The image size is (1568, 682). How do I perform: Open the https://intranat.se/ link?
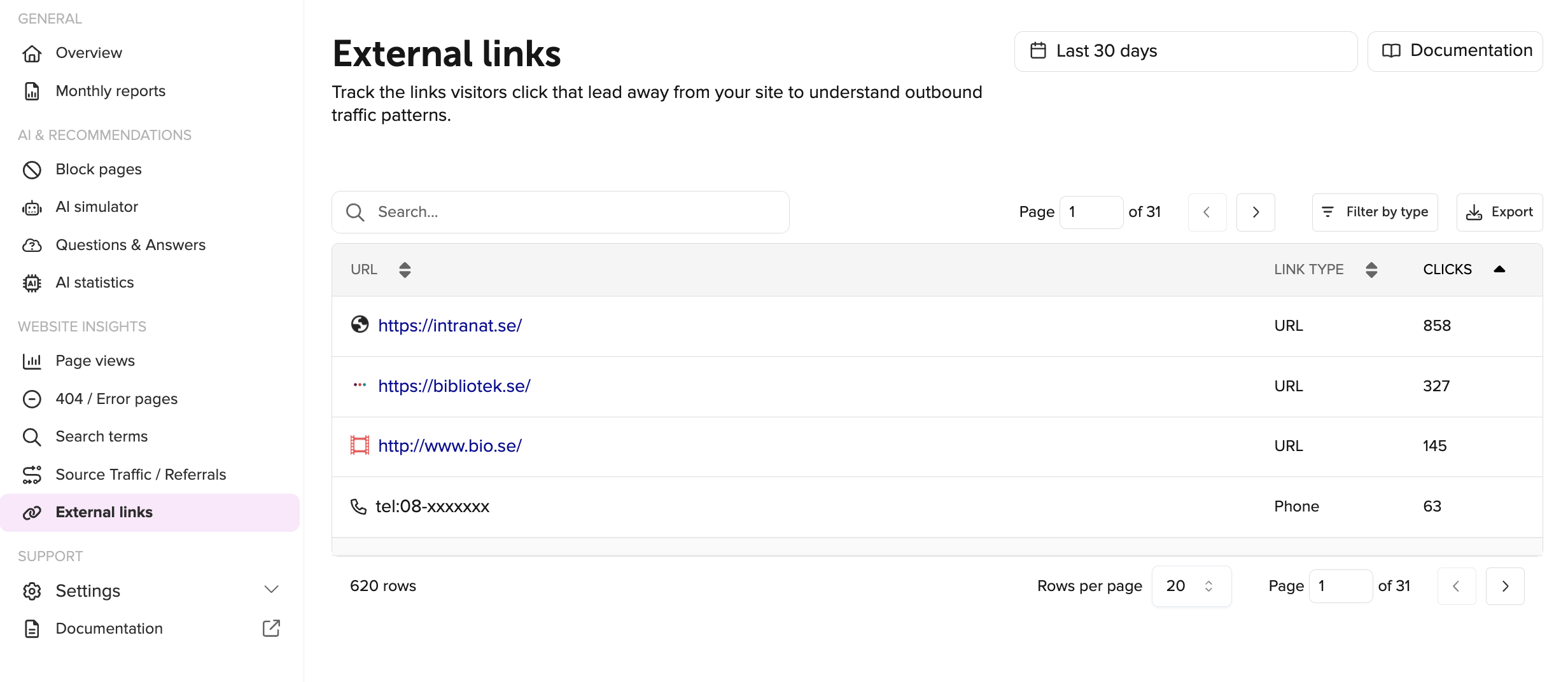tap(450, 326)
